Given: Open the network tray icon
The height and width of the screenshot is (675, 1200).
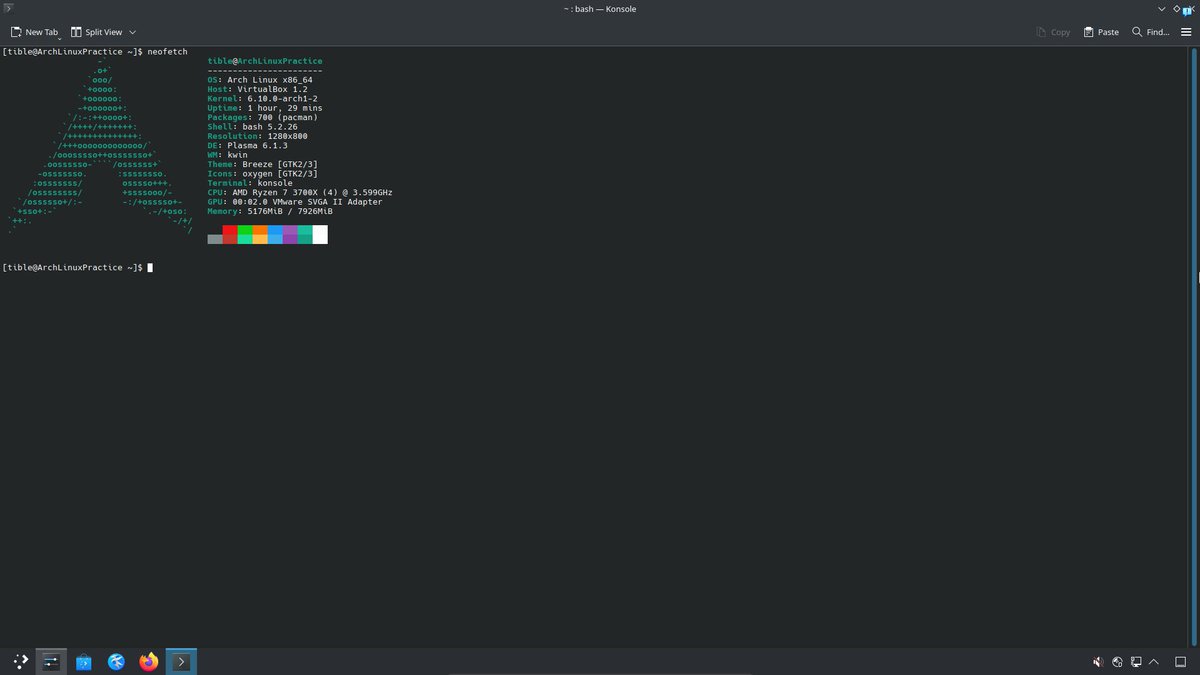Looking at the screenshot, I should [x=1117, y=662].
